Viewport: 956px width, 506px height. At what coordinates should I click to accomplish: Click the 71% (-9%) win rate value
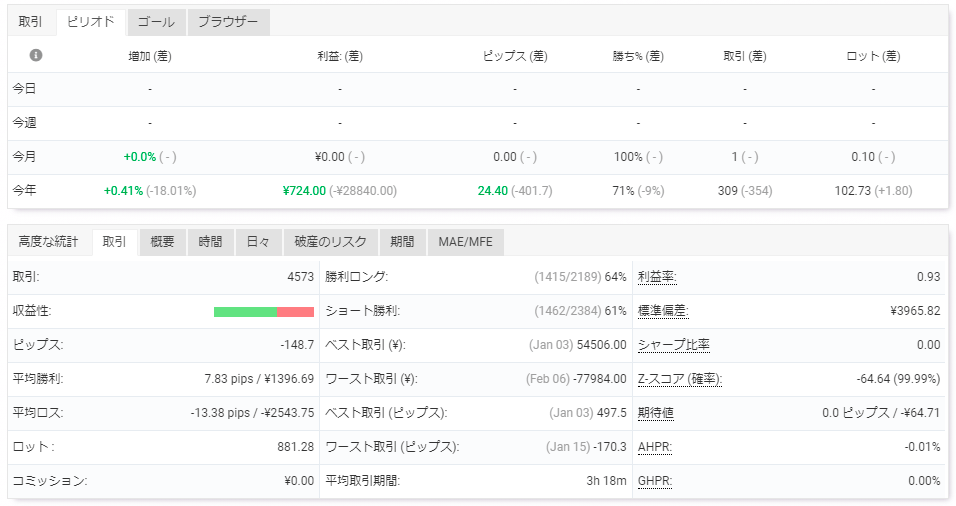(638, 191)
